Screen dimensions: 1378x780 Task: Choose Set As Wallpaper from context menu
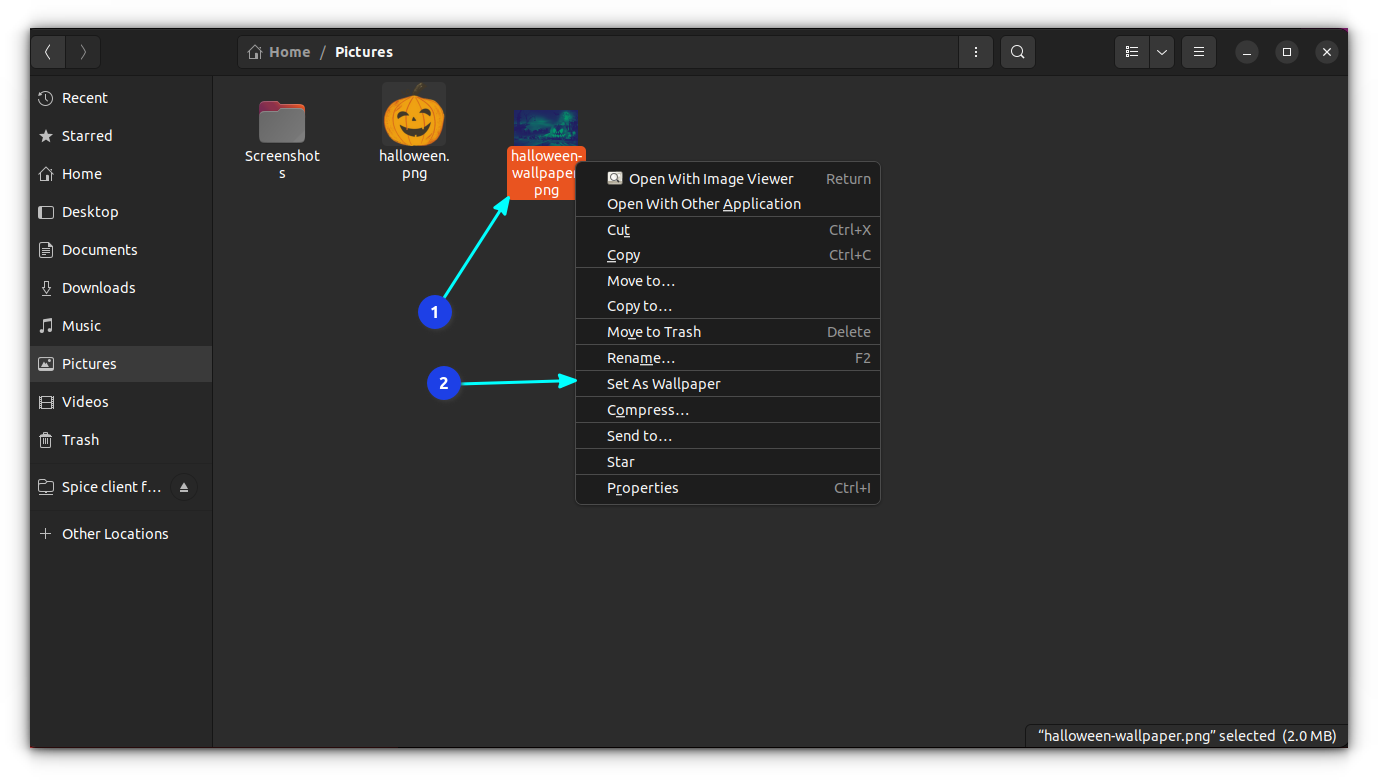663,384
